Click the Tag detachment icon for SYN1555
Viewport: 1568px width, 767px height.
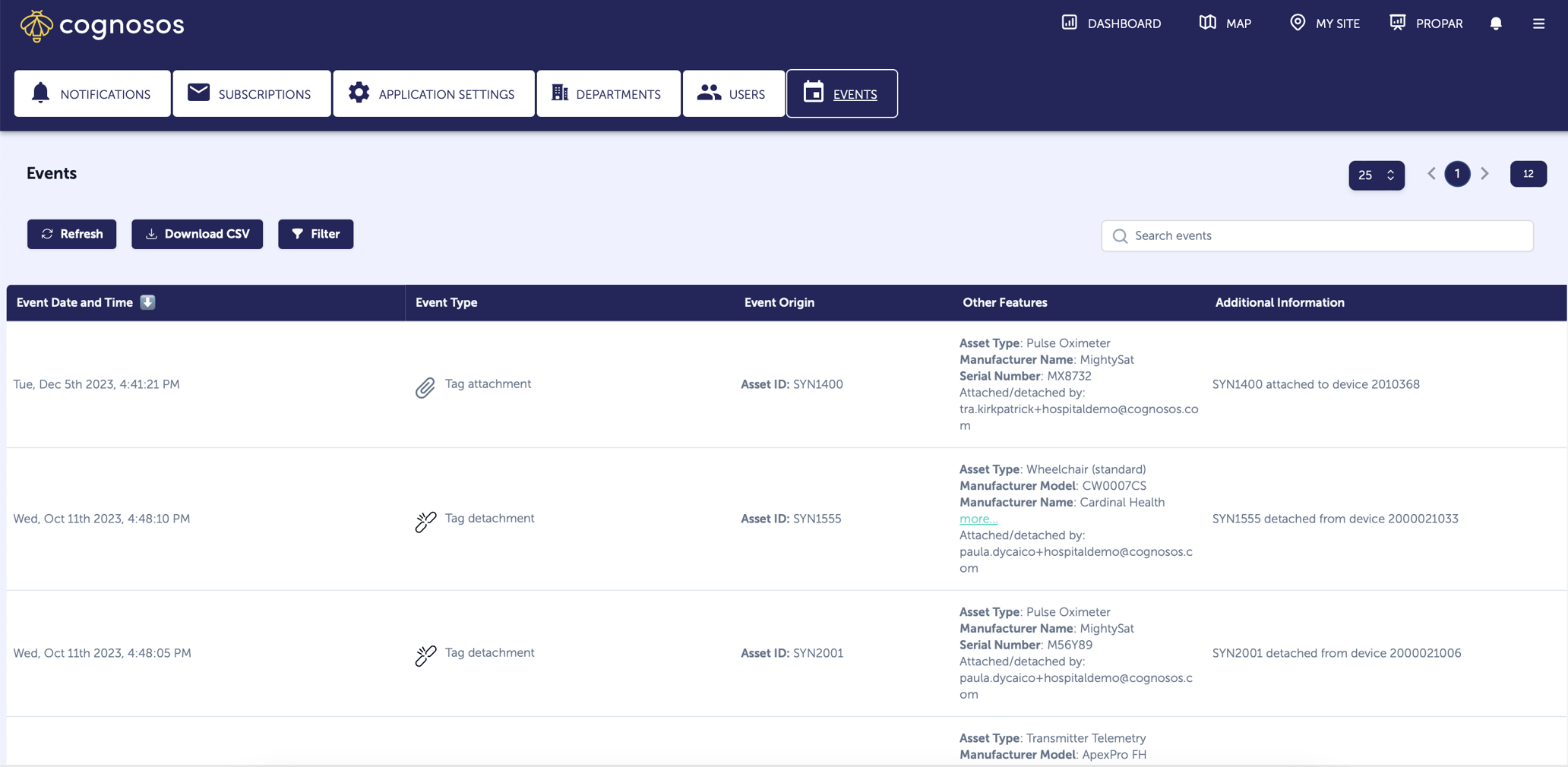tap(425, 522)
